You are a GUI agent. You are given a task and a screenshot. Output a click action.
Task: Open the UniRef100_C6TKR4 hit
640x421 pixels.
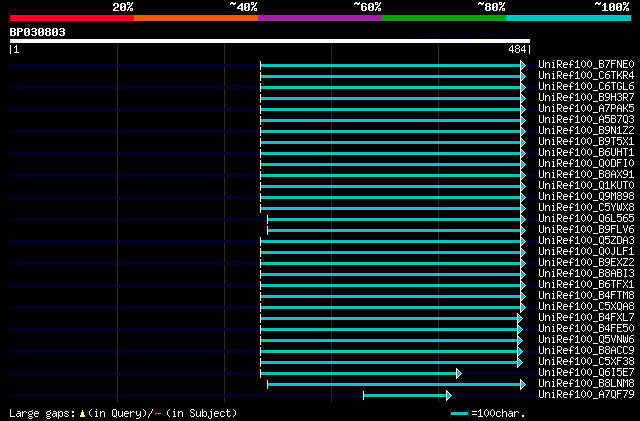tap(586, 76)
